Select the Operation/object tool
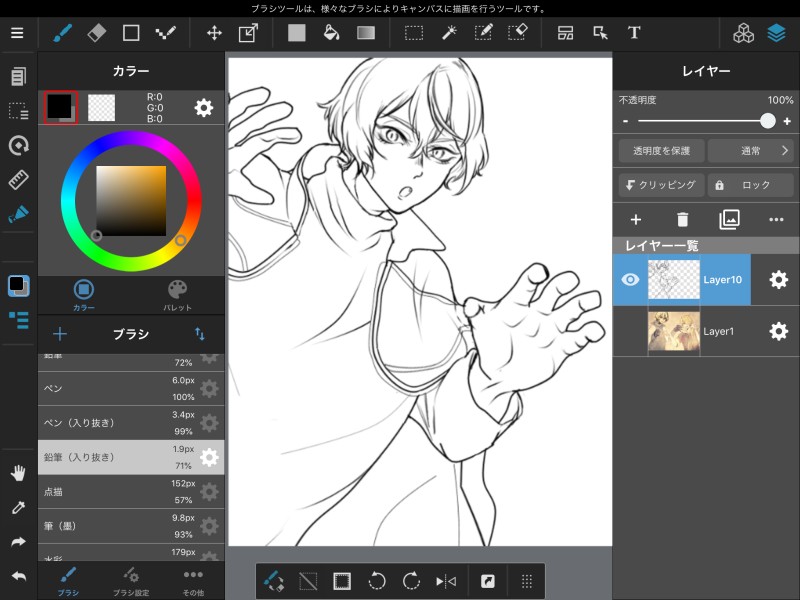Viewport: 800px width, 600px height. click(601, 33)
